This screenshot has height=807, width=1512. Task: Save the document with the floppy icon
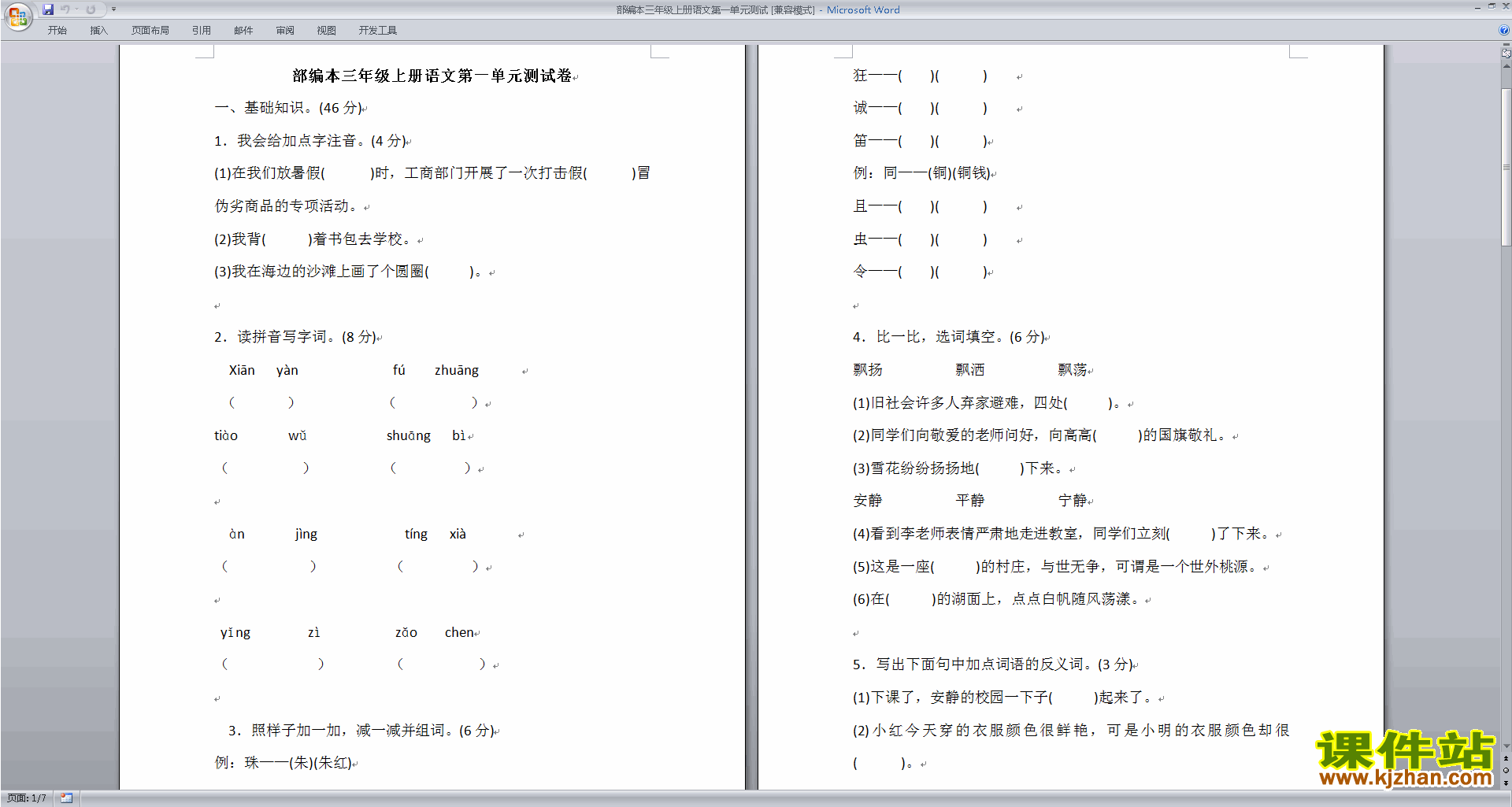pos(48,9)
